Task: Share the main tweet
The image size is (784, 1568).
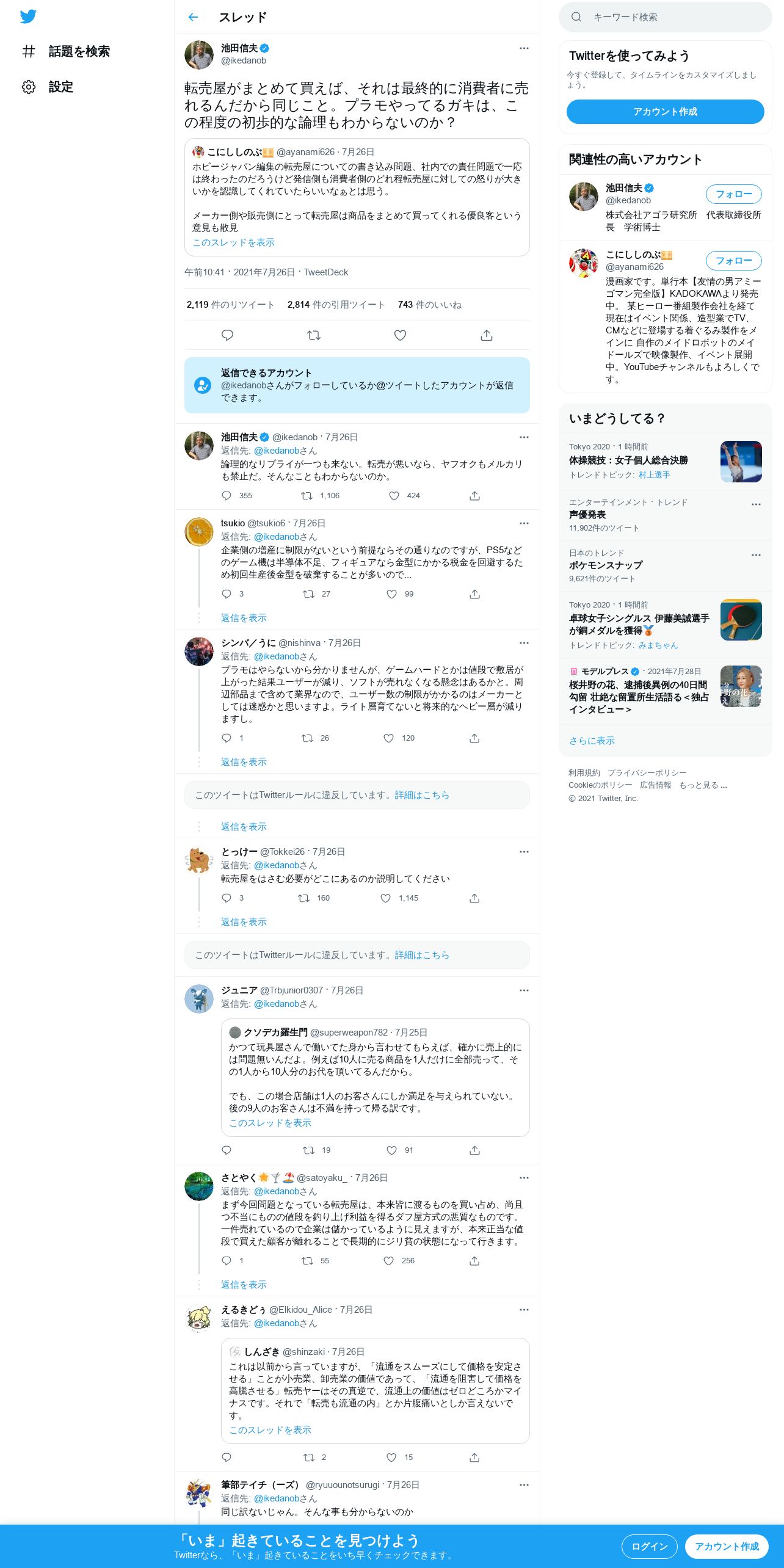Action: coord(487,335)
